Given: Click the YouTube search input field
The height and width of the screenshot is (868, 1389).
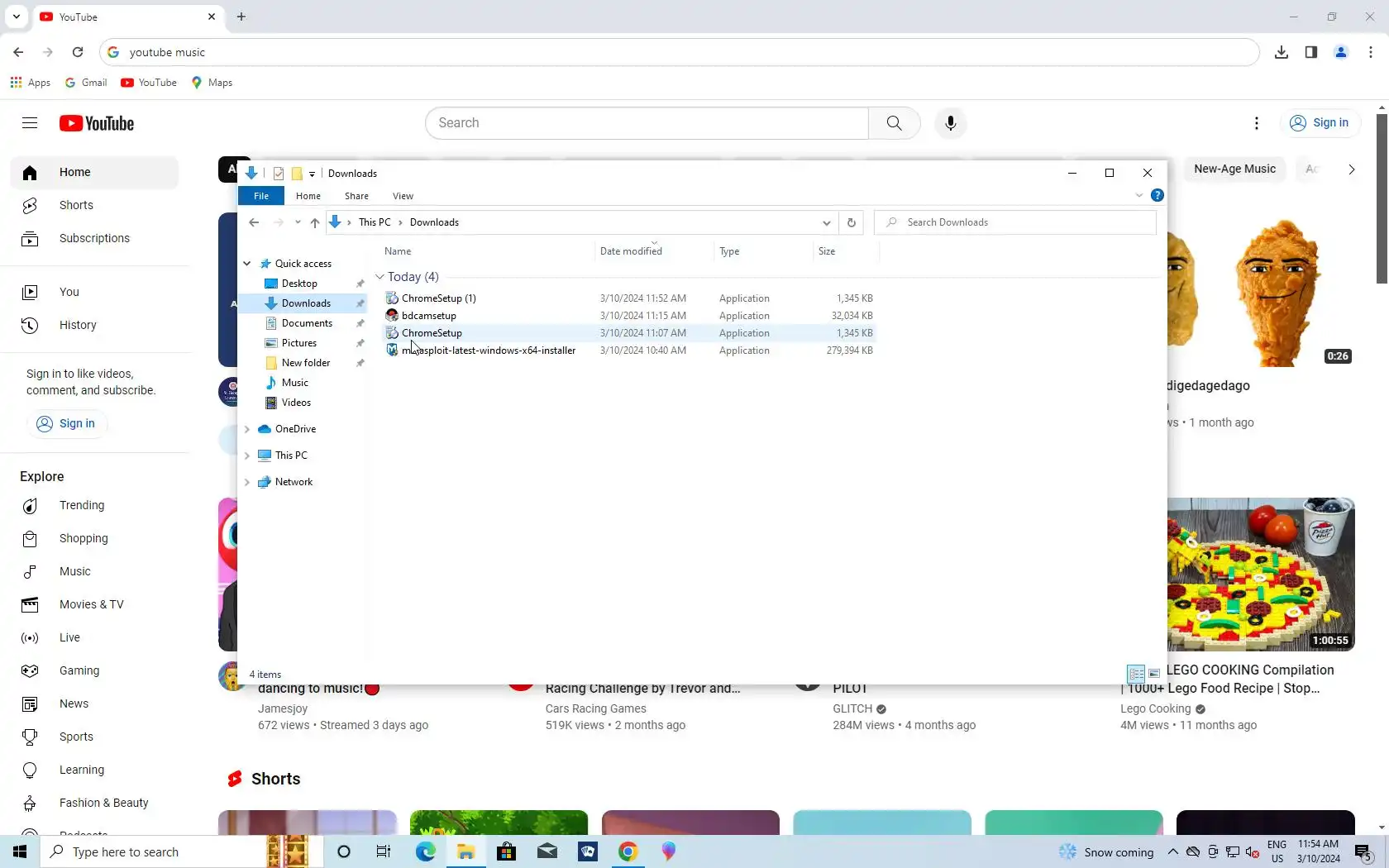Looking at the screenshot, I should (647, 123).
